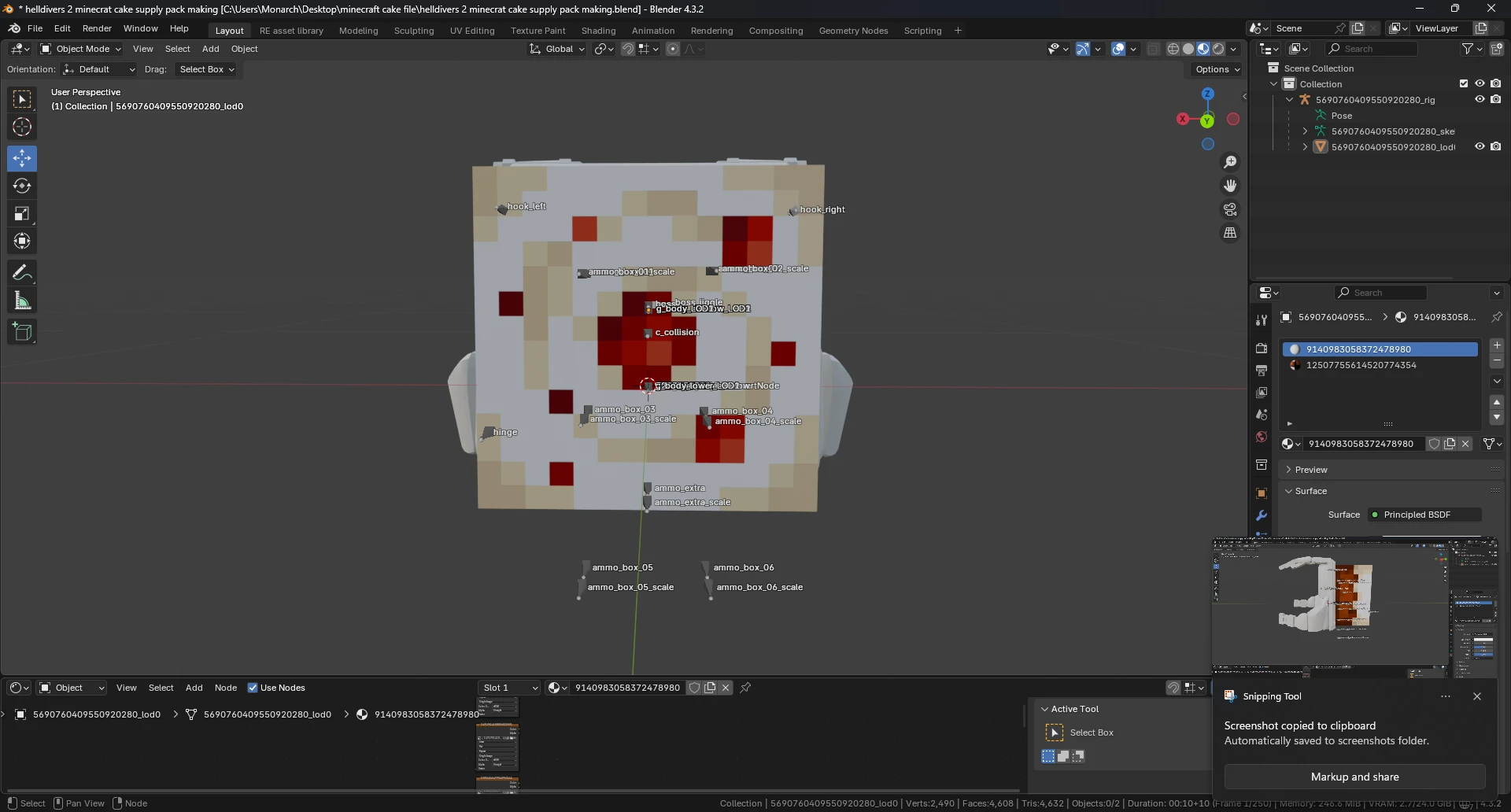This screenshot has width=1511, height=812.
Task: Switch viewport to solid shading
Action: pos(1188,49)
